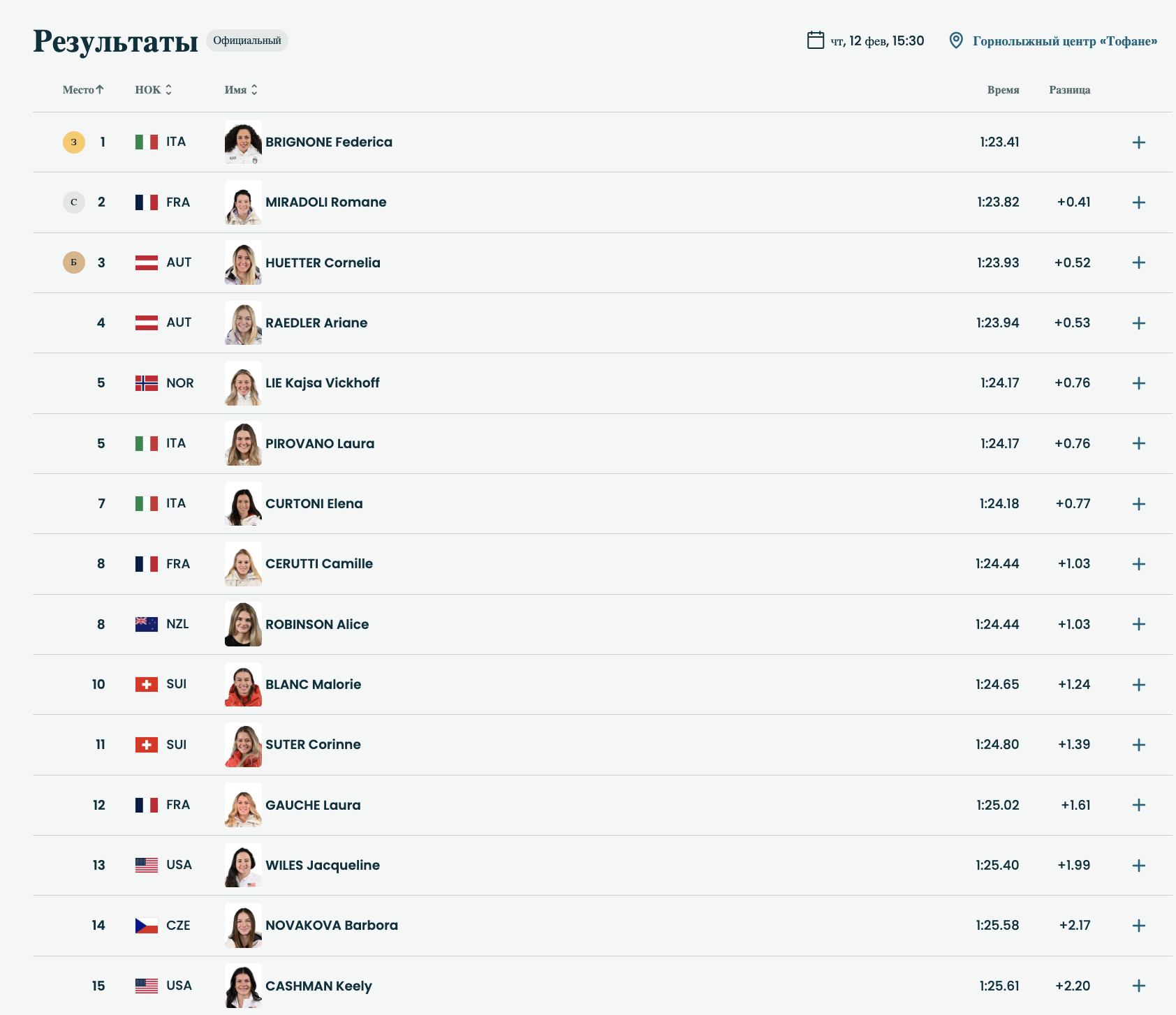1176x1015 pixels.
Task: Click the silver medal badge beside Miradoli
Action: pyautogui.click(x=74, y=202)
